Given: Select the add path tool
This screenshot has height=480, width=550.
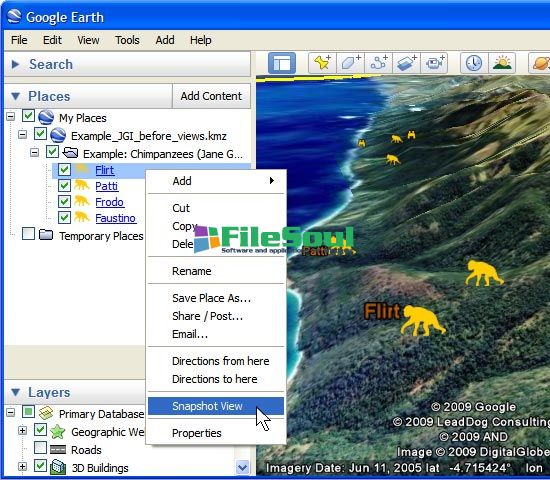Looking at the screenshot, I should click(378, 63).
